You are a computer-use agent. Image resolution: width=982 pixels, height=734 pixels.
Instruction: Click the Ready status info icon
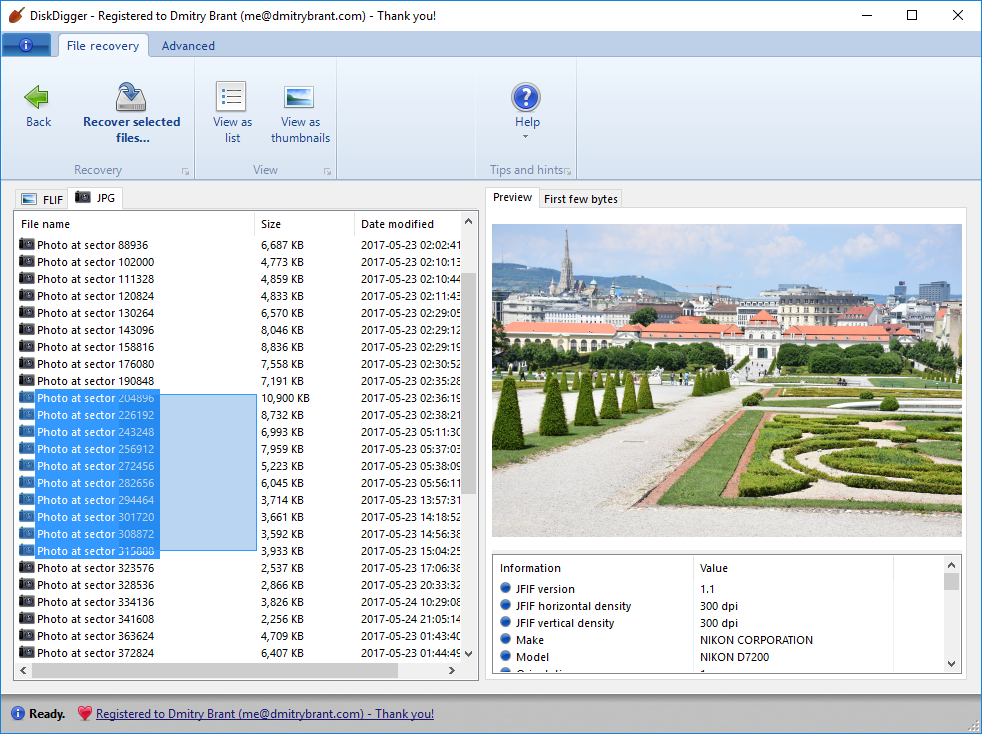coord(17,714)
